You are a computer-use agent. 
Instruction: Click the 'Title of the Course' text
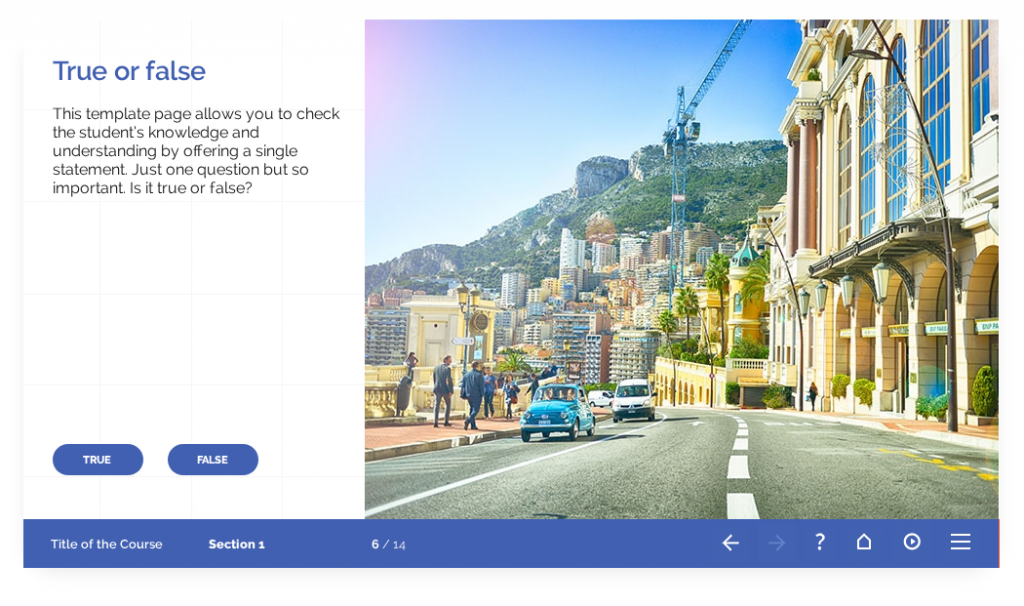coord(106,544)
